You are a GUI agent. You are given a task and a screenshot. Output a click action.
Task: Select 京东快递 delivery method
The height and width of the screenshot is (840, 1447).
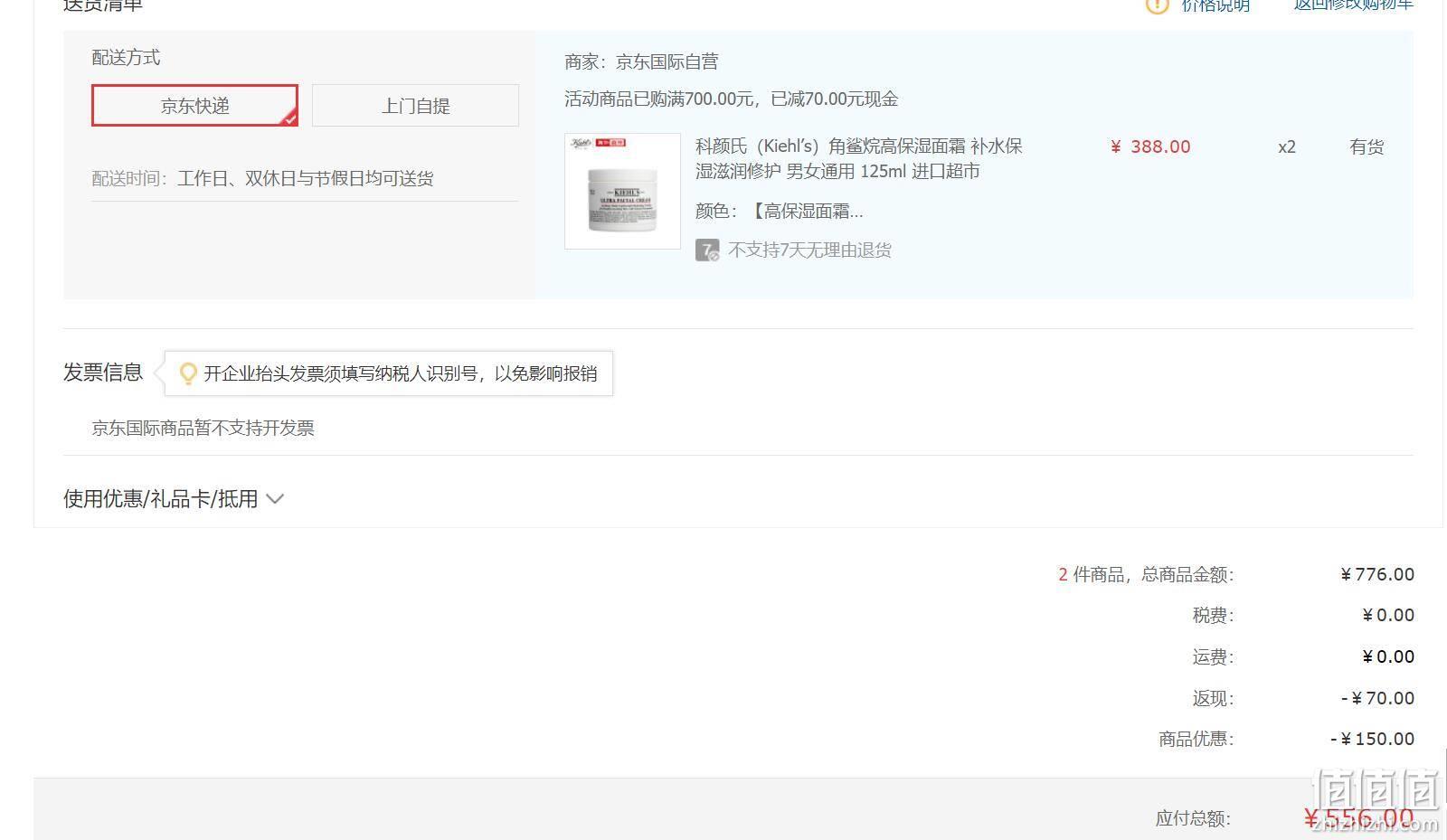click(194, 106)
